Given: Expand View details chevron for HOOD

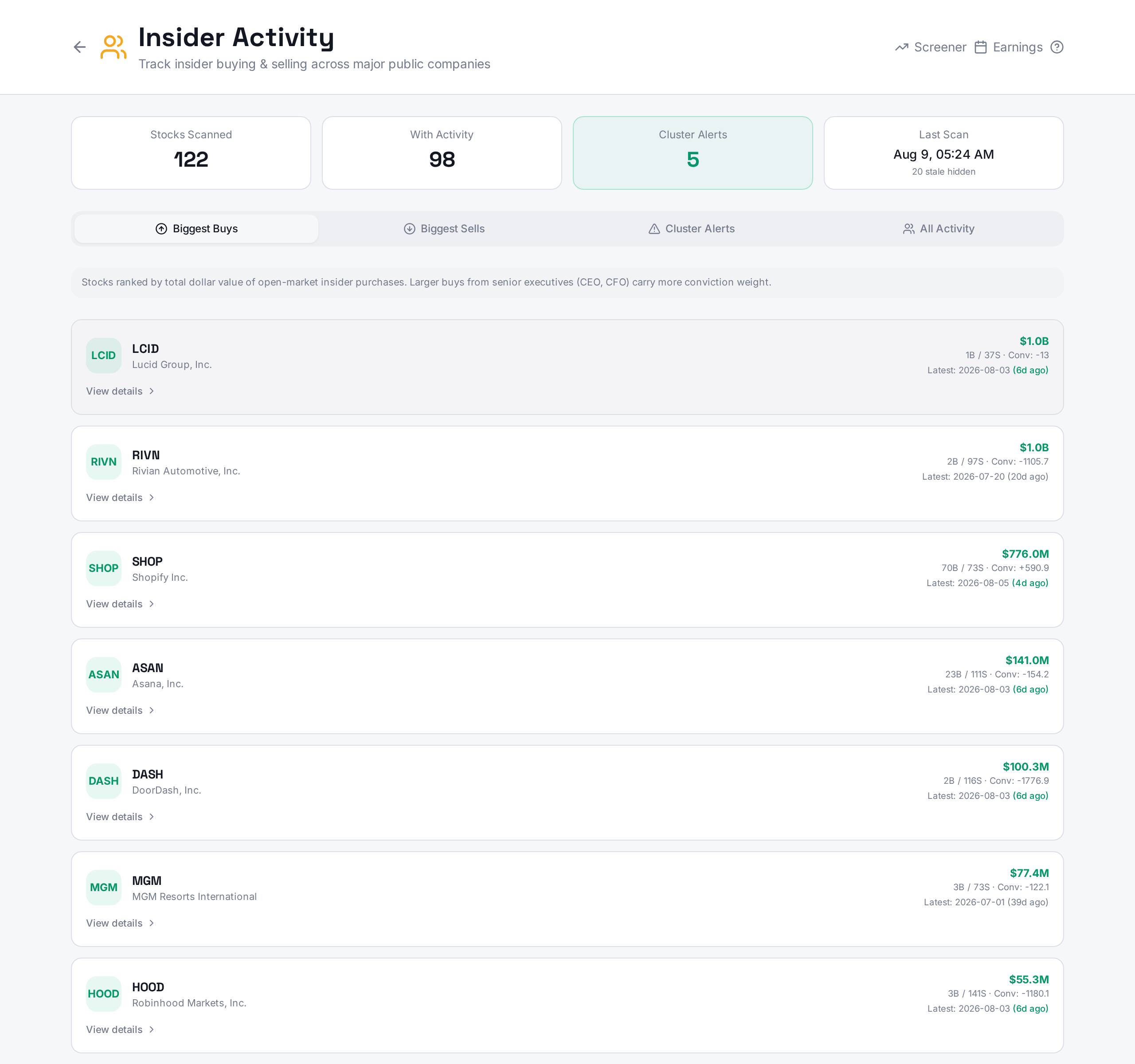Looking at the screenshot, I should point(151,1030).
